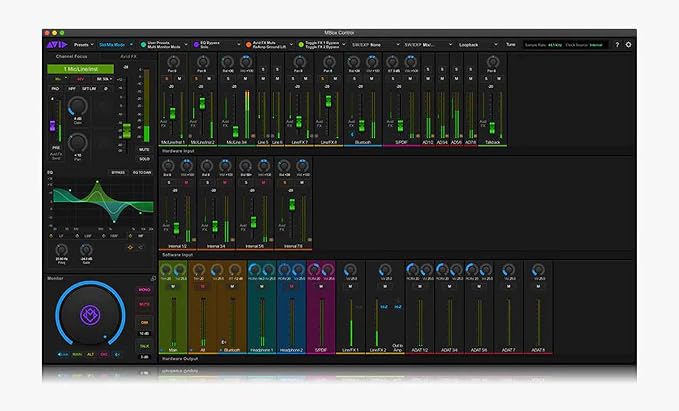
Task: Open the SW/EXP Mix dropdown
Action: coord(428,45)
